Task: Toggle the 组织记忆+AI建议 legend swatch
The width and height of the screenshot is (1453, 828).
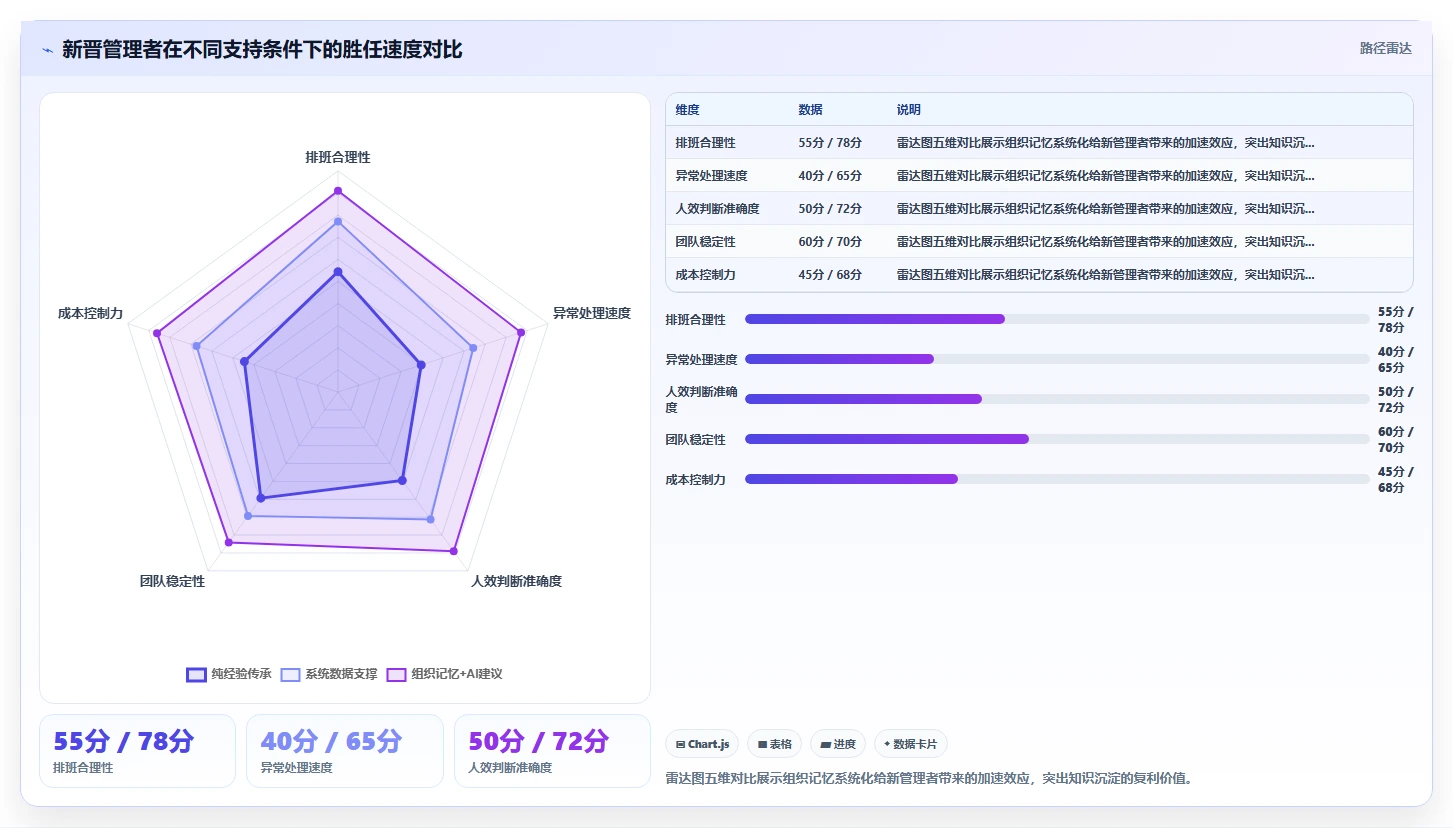Action: pyautogui.click(x=396, y=675)
